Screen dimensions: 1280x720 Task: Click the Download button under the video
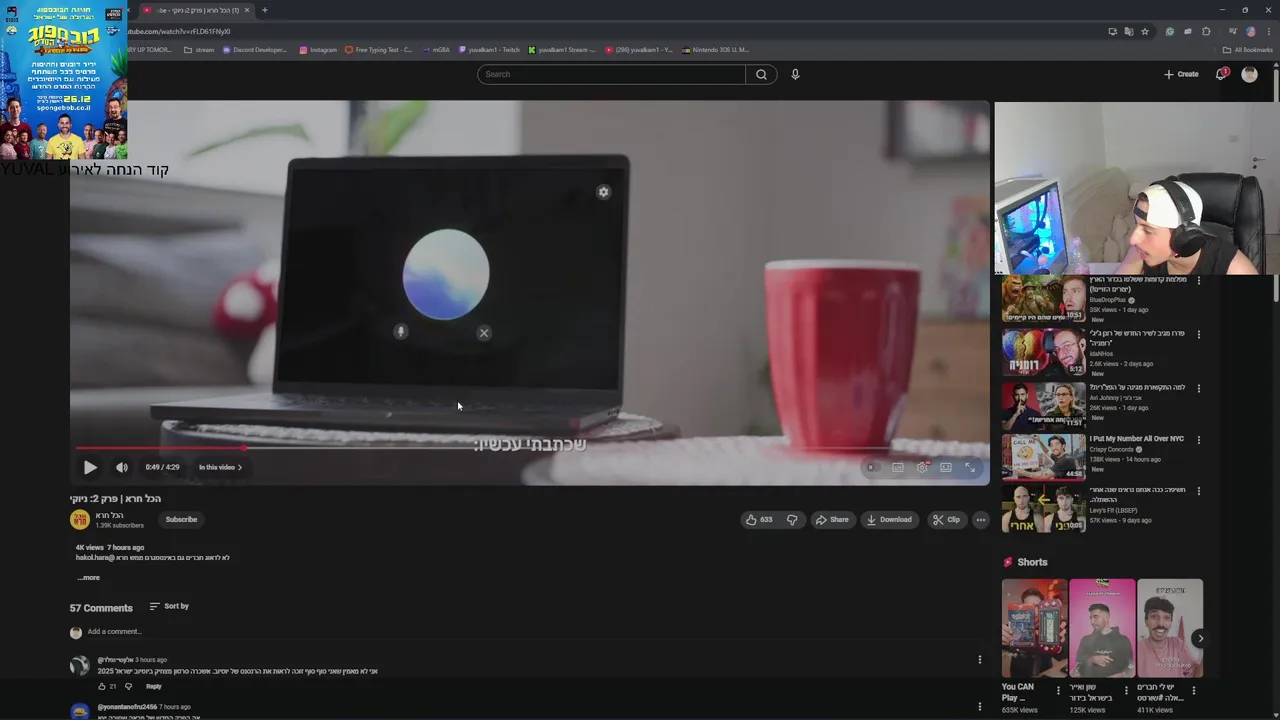tap(889, 519)
